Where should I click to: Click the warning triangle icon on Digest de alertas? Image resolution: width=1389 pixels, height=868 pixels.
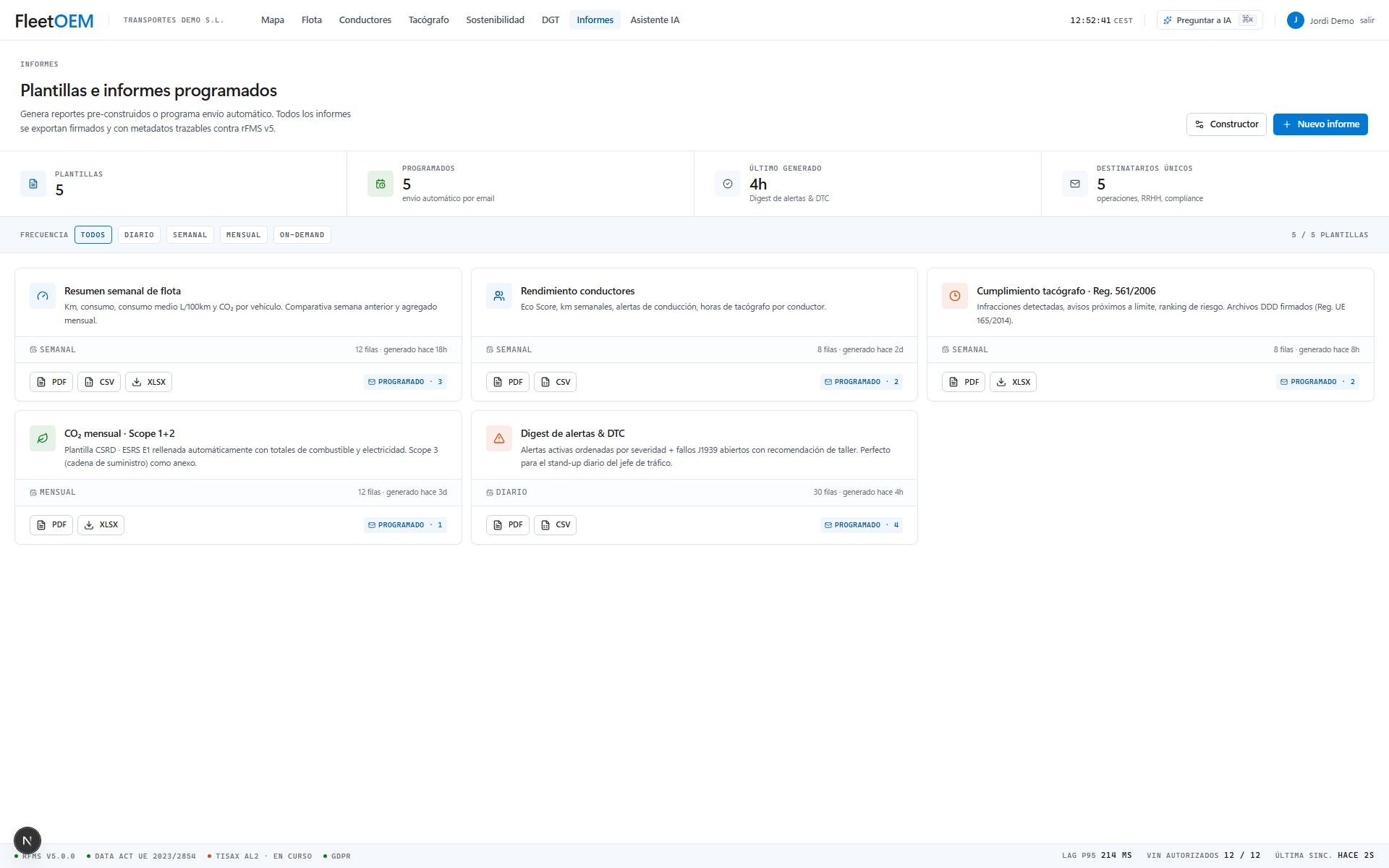point(499,438)
